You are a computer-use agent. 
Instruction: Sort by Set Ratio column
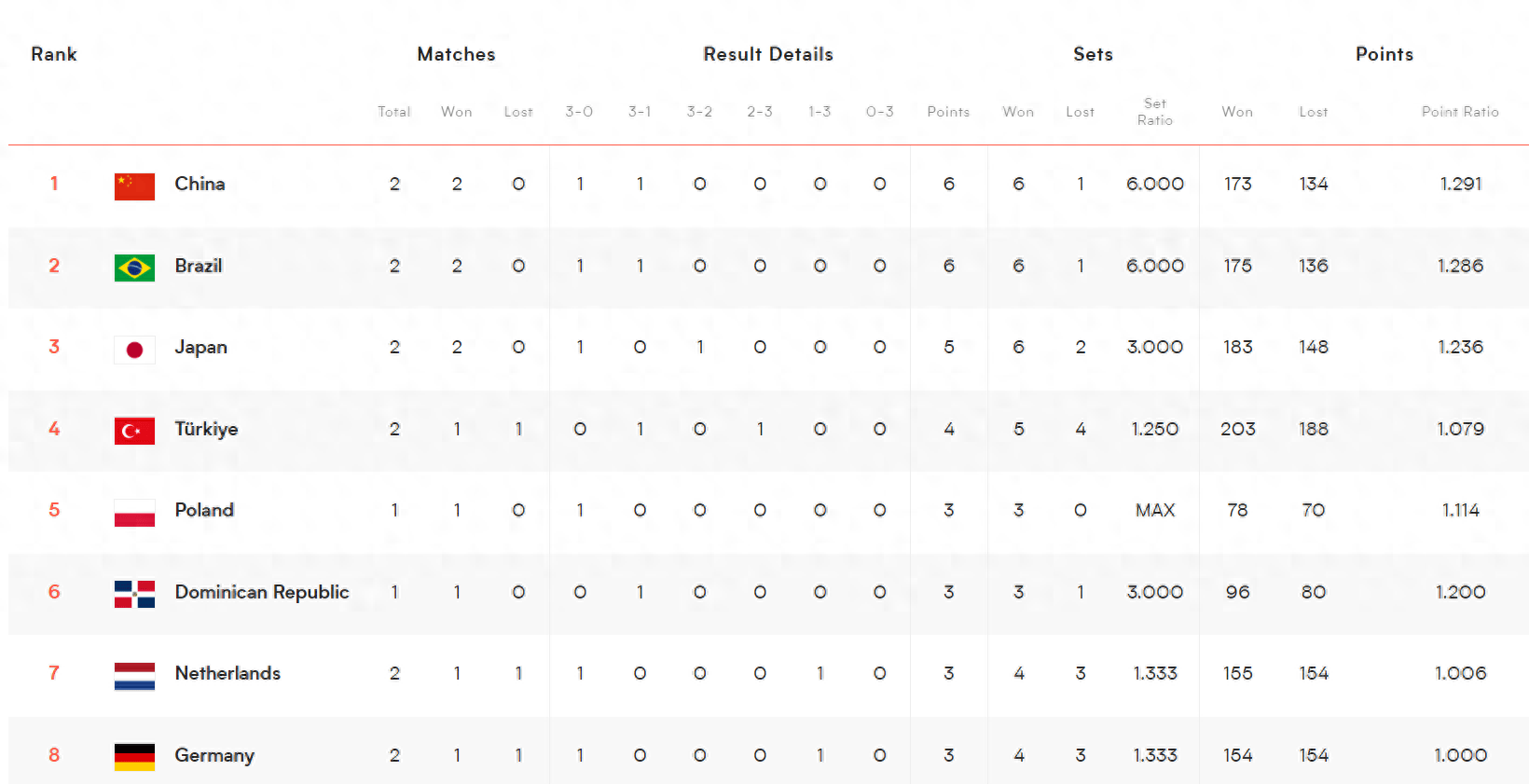click(1155, 112)
